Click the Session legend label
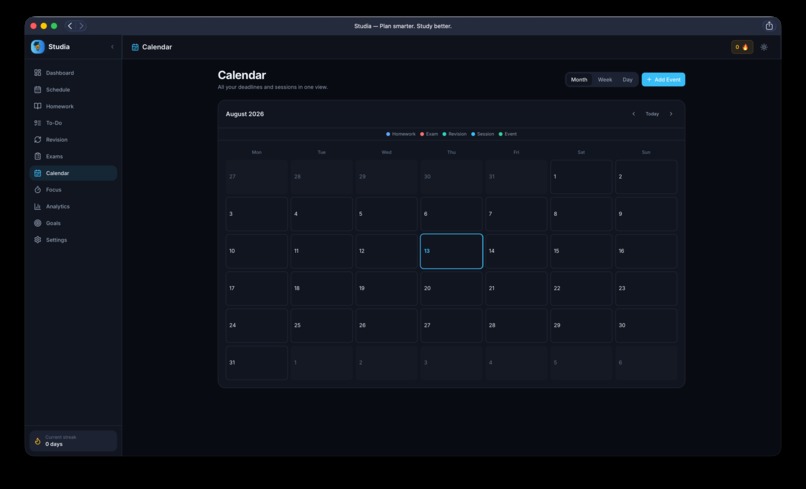The width and height of the screenshot is (806, 489). [x=485, y=134]
